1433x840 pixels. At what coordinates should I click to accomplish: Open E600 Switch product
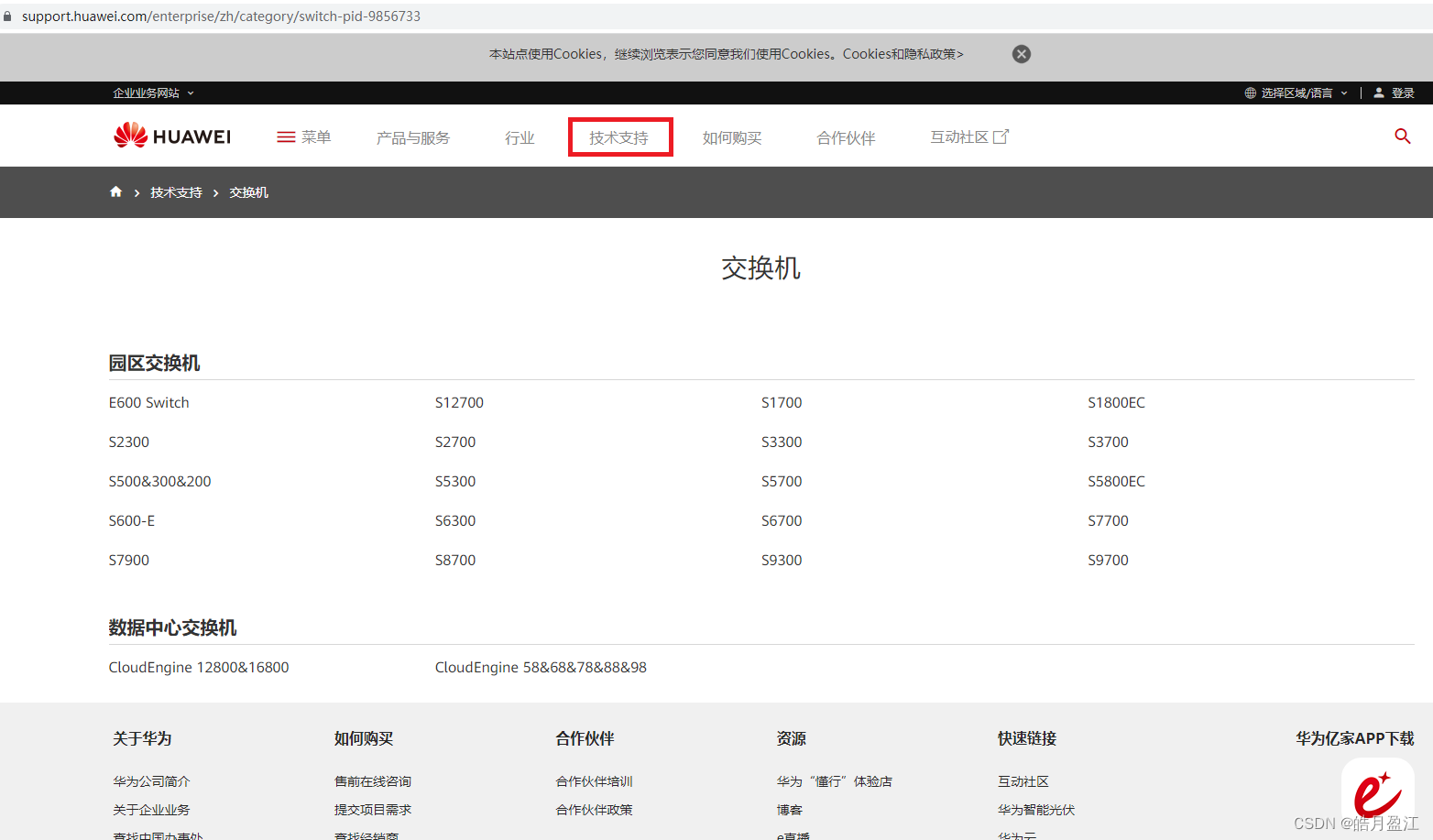pyautogui.click(x=149, y=402)
